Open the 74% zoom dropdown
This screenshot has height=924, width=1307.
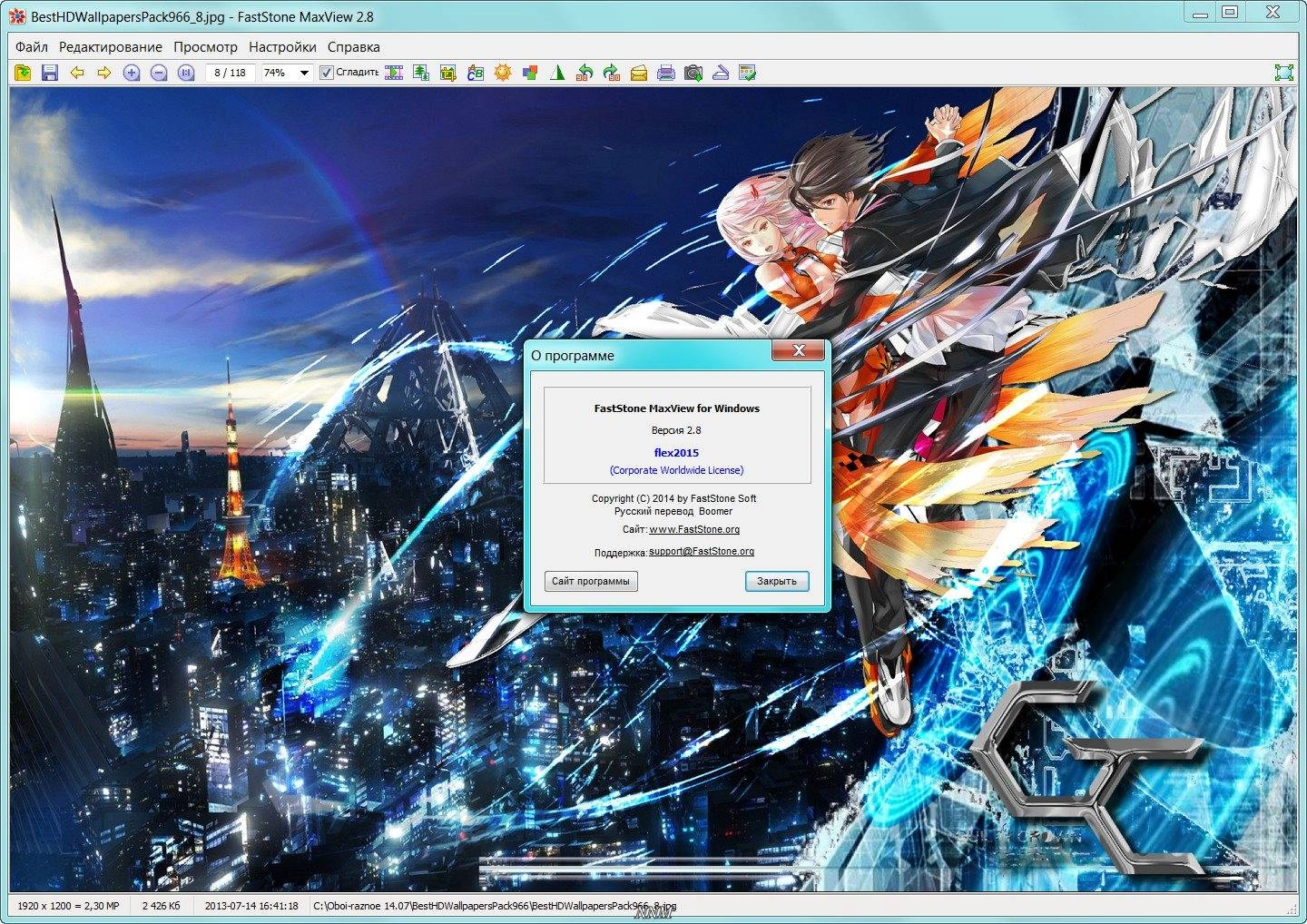tap(304, 73)
